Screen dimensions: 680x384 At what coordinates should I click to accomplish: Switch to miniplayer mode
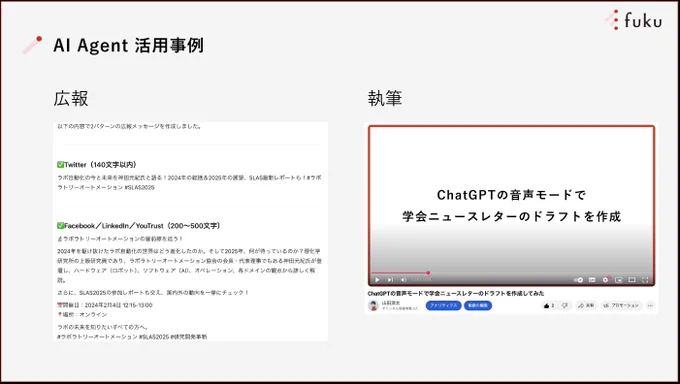click(619, 280)
